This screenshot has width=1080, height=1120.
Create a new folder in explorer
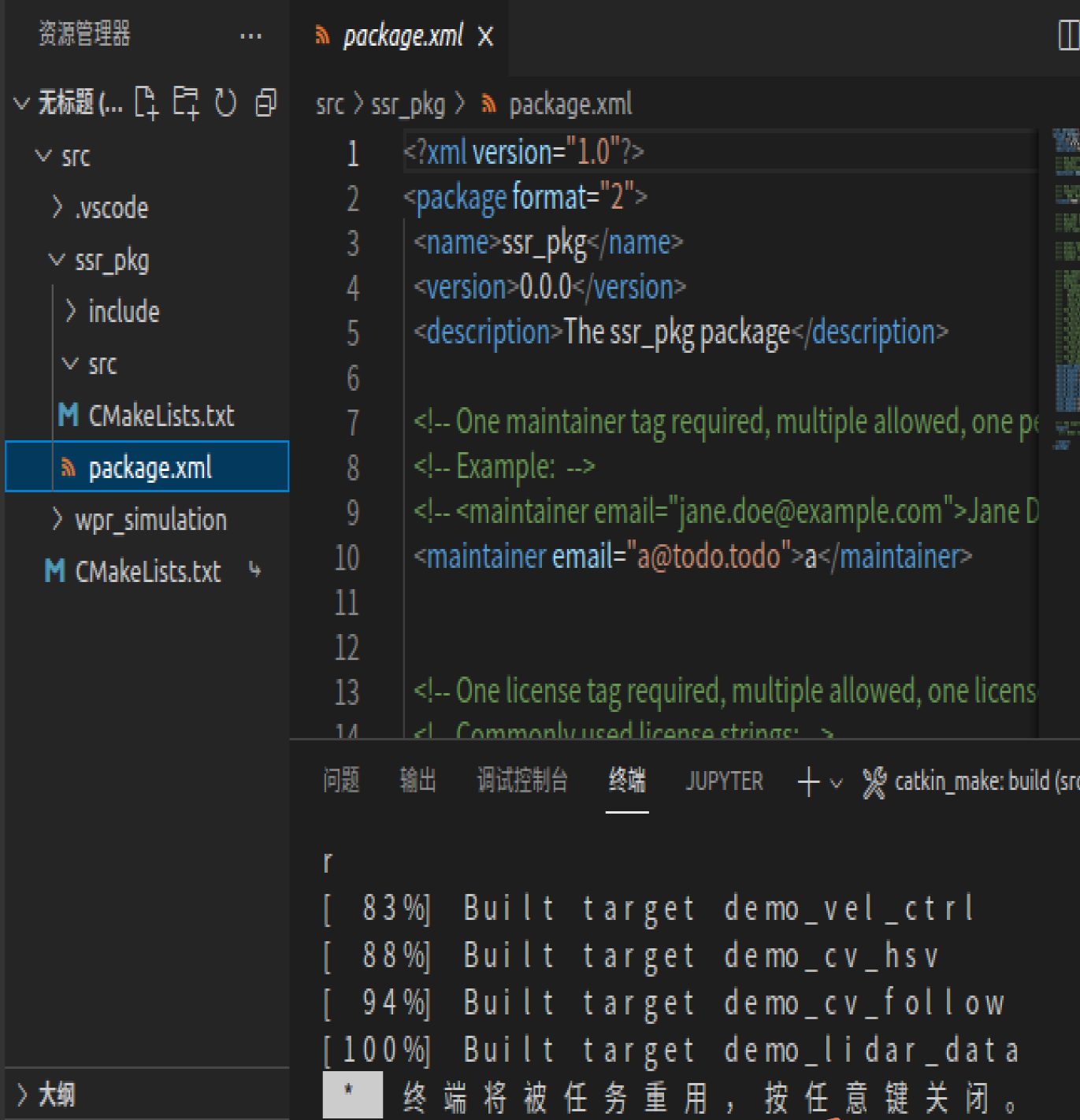tap(186, 103)
